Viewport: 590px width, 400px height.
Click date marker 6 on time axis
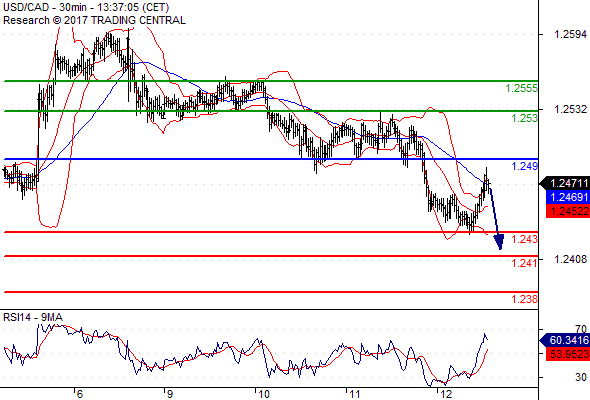79,394
